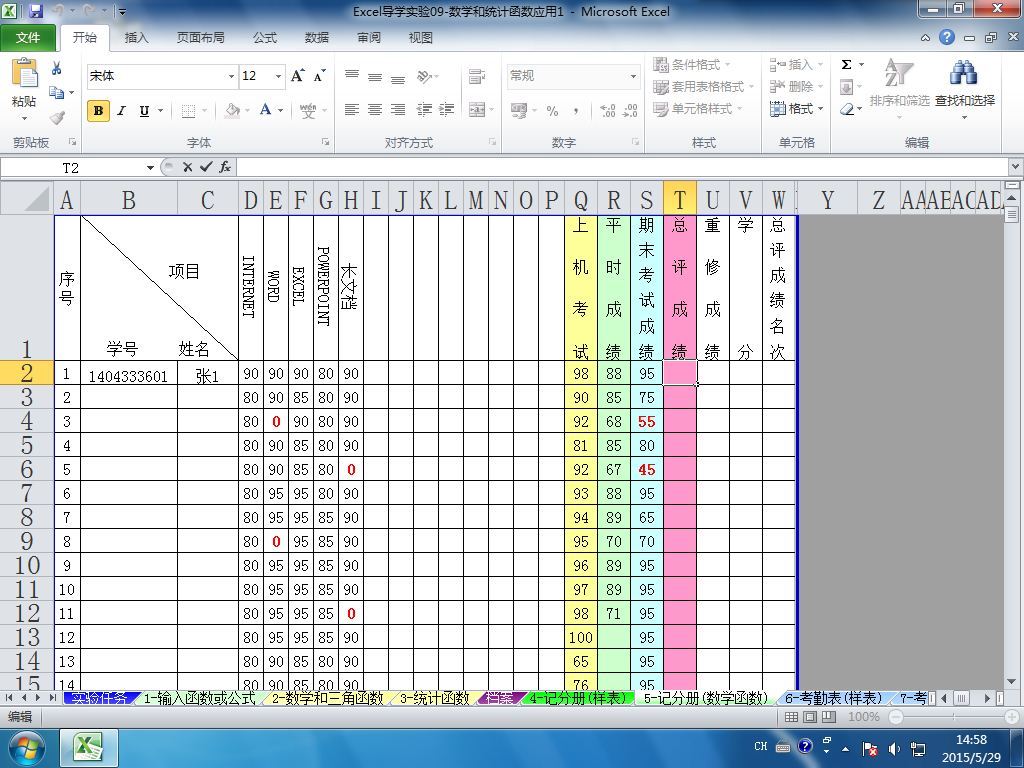1024x768 pixels.
Task: Select column header T
Action: 680,199
